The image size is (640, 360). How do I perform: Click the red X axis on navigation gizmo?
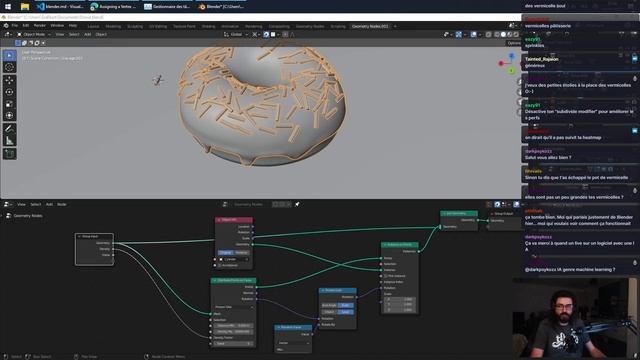point(501,63)
